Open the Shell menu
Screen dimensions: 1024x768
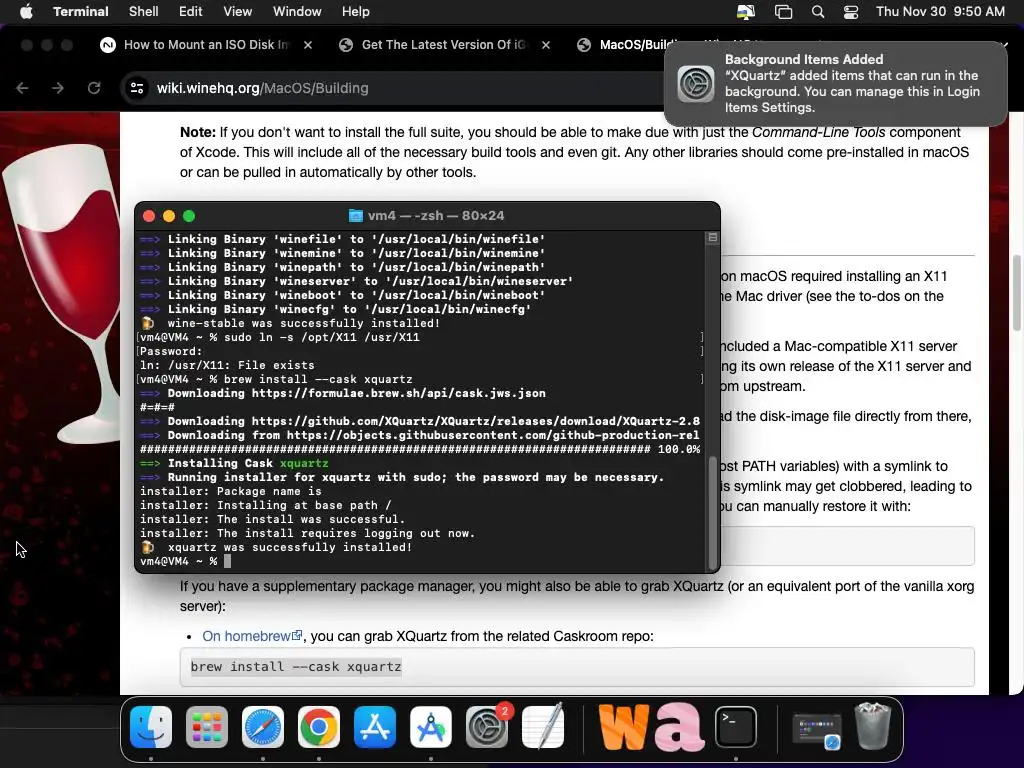[144, 11]
